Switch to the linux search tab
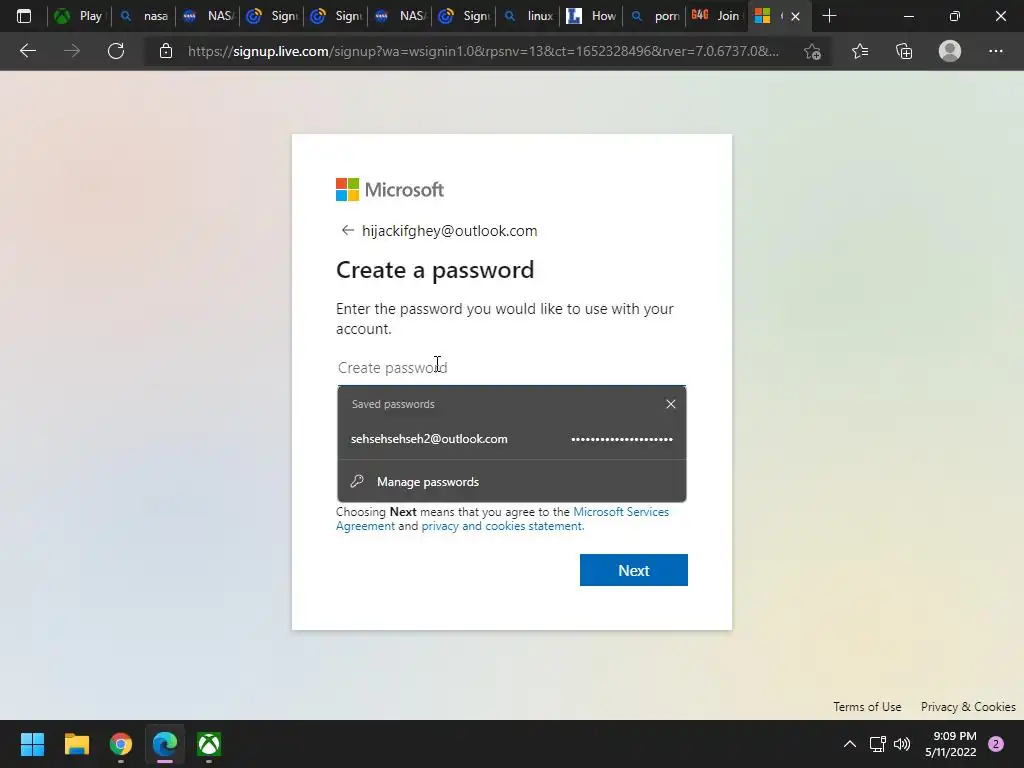 529,16
